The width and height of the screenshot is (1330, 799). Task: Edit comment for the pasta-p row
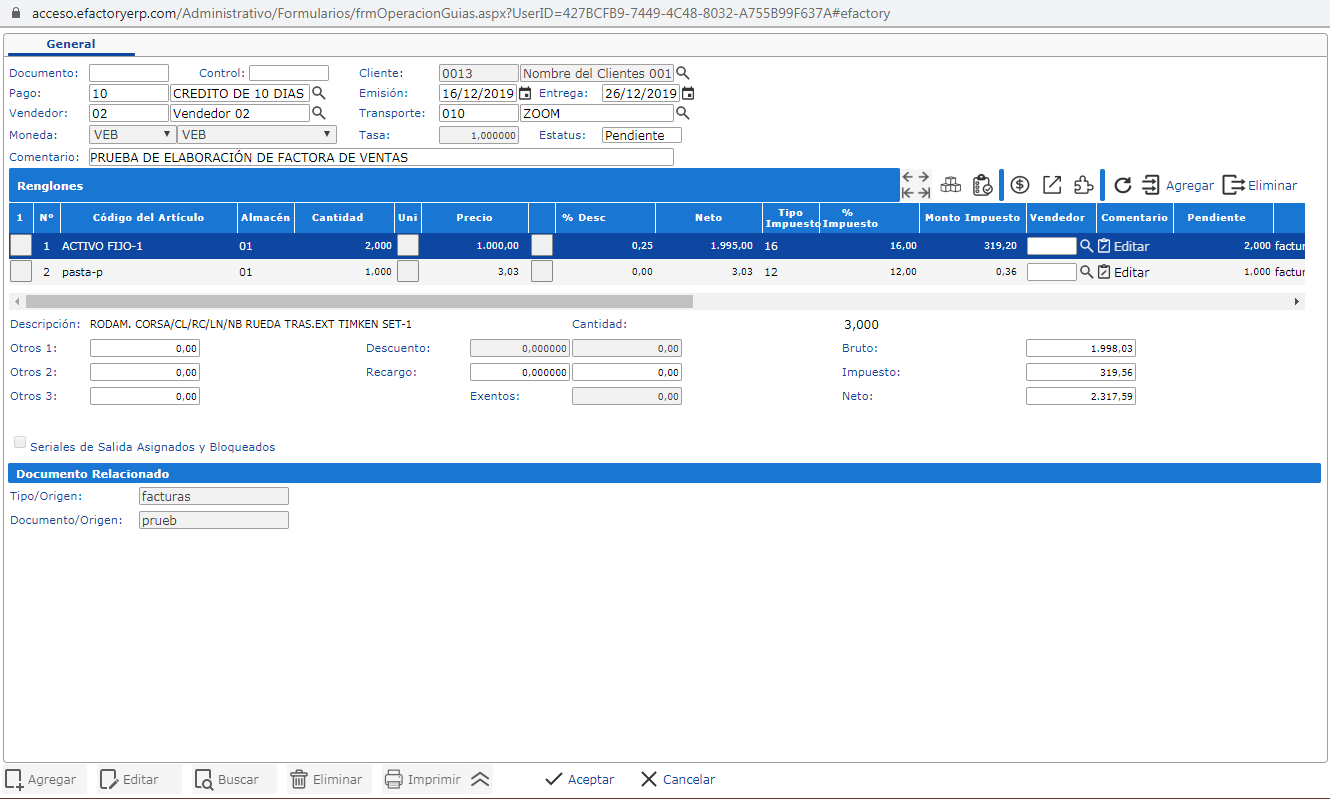(x=1123, y=272)
